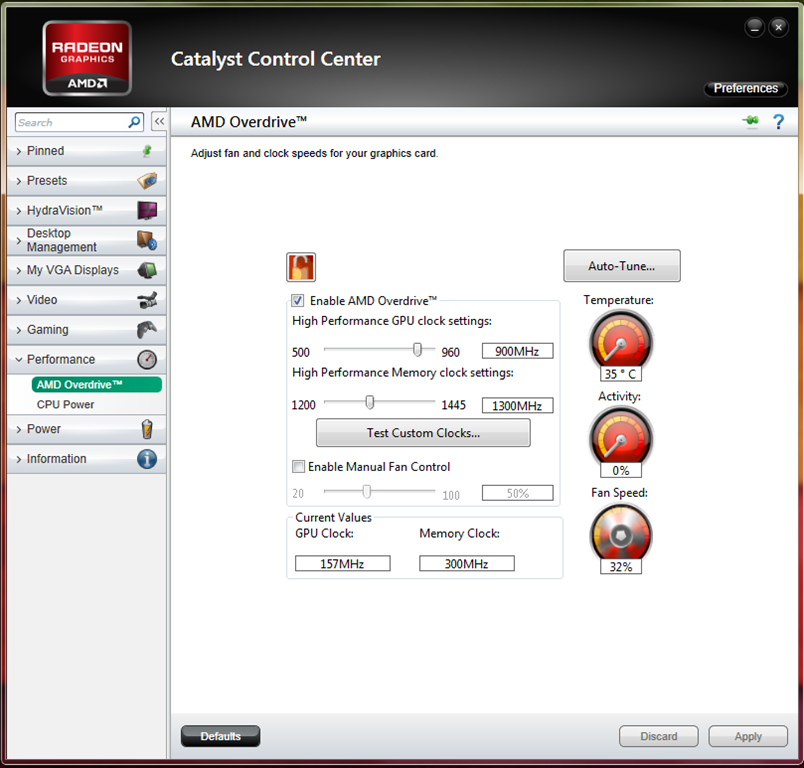Click the 900MHz GPU clock value box
The image size is (804, 768).
pyautogui.click(x=517, y=351)
